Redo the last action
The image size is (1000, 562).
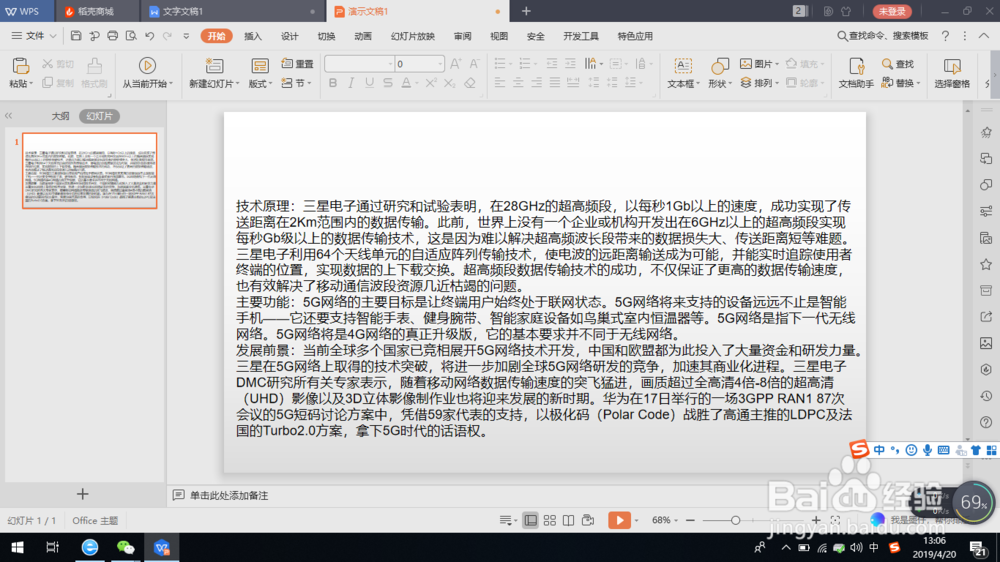pyautogui.click(x=167, y=36)
